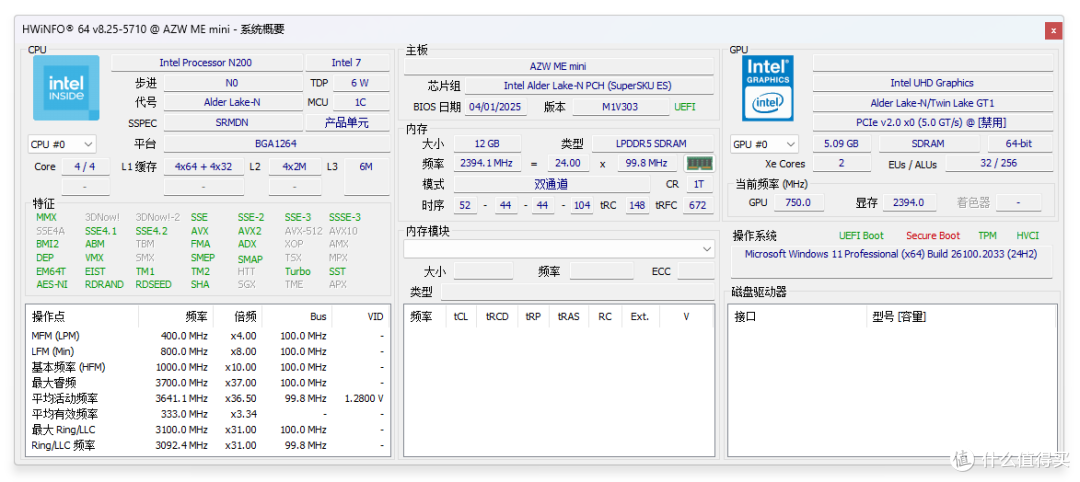Select the Ring/LLC 频率 row
This screenshot has width=1080, height=482.
click(x=208, y=446)
